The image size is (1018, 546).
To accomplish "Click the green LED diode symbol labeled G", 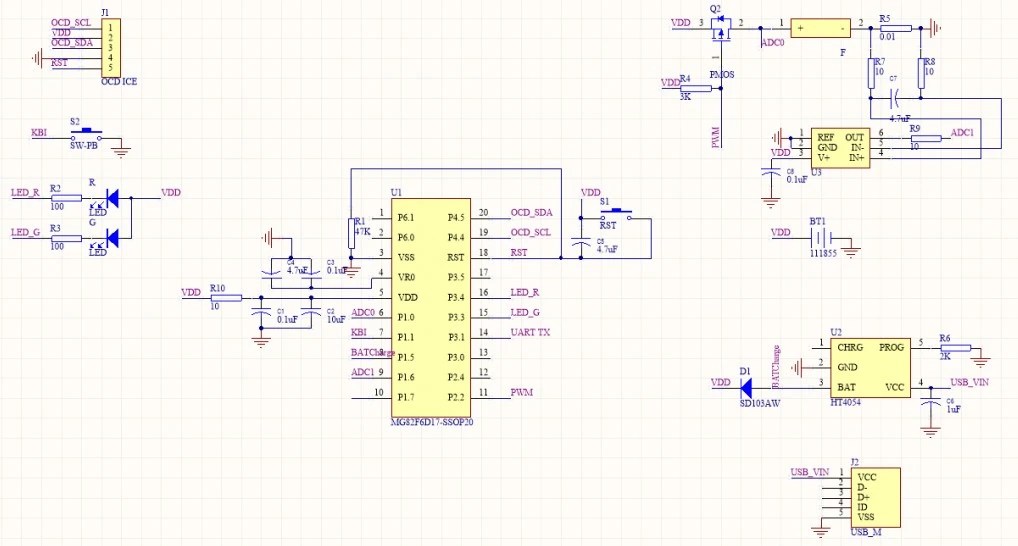I will 112,238.
